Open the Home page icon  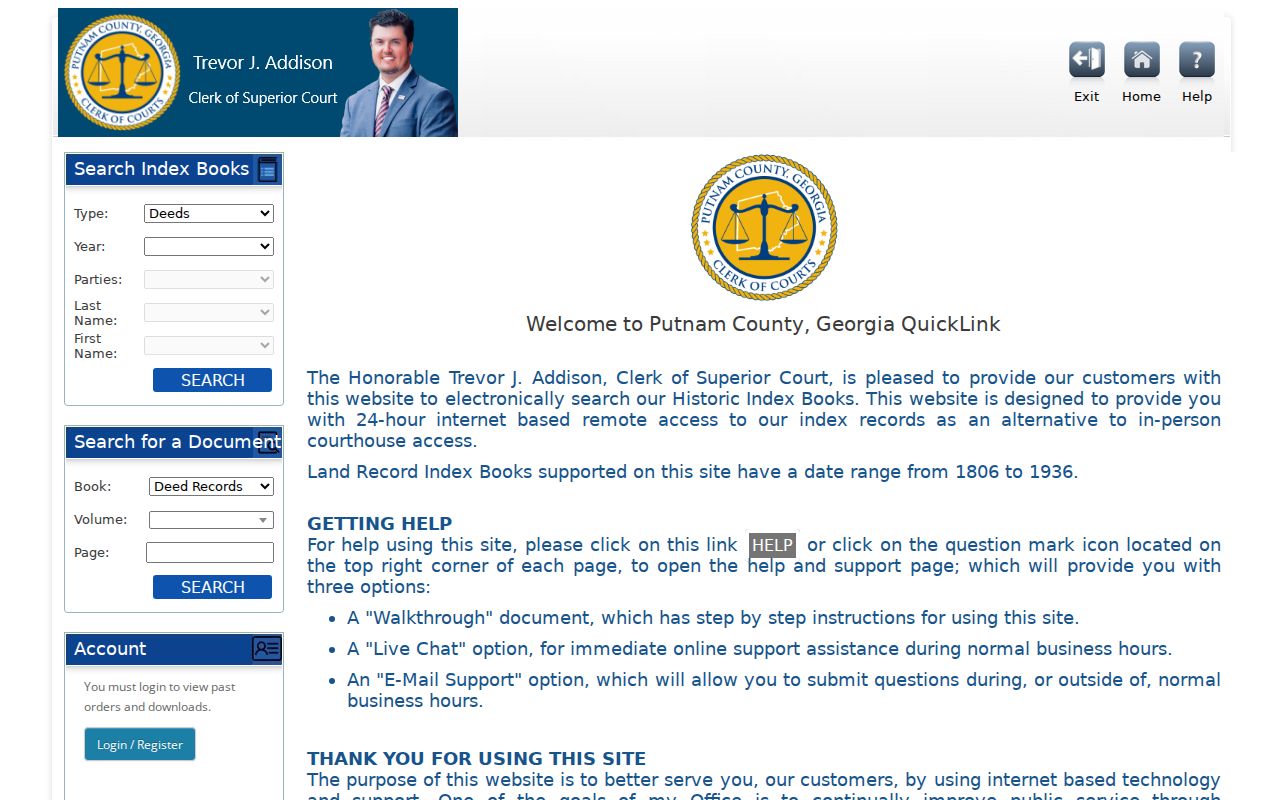pos(1141,60)
